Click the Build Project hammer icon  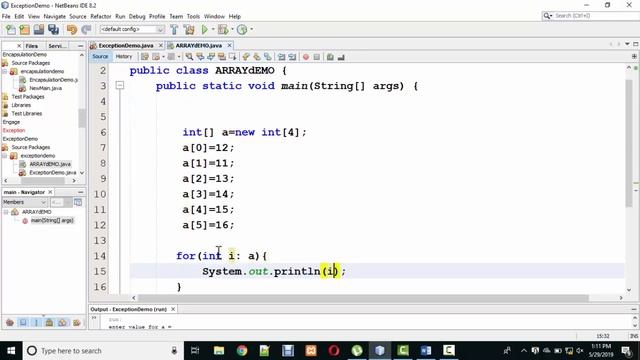click(x=174, y=29)
